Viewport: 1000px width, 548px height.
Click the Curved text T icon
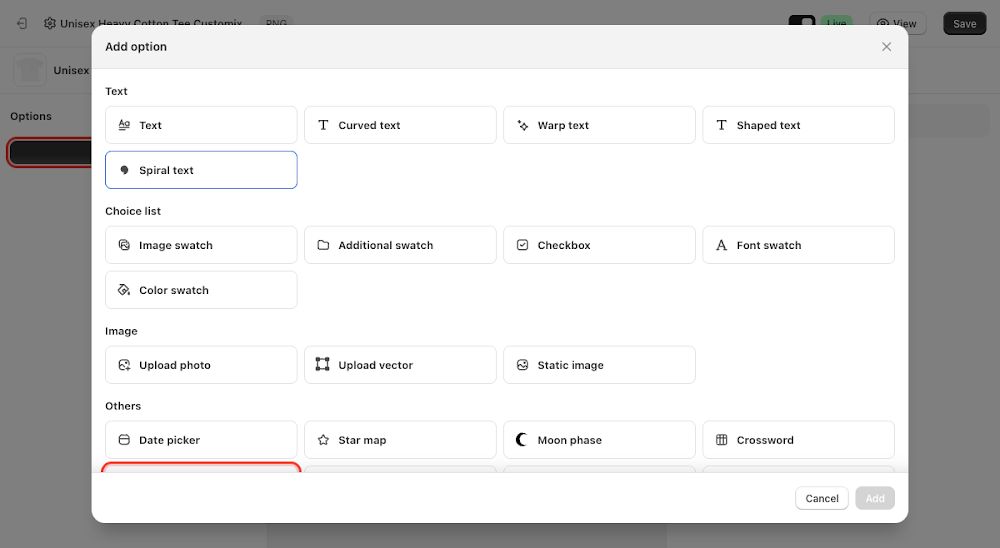323,125
